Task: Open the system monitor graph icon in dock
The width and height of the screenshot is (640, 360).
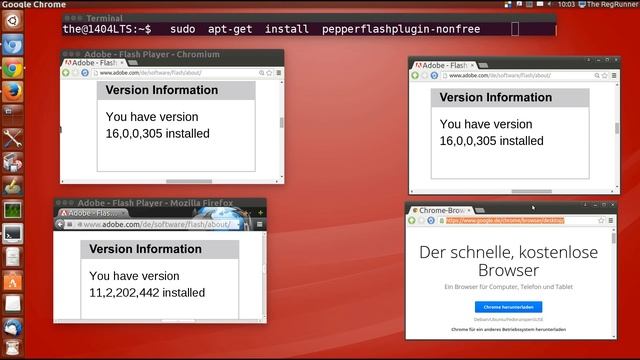Action: tap(13, 210)
